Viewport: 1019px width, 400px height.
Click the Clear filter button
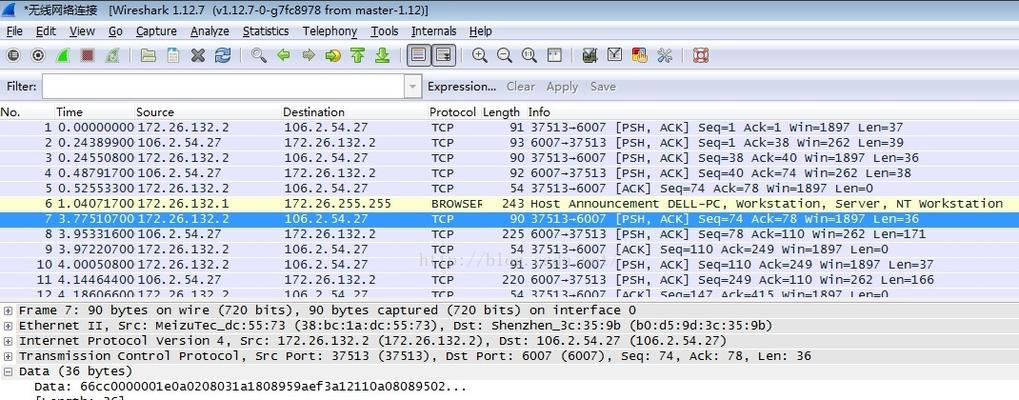pyautogui.click(x=521, y=86)
